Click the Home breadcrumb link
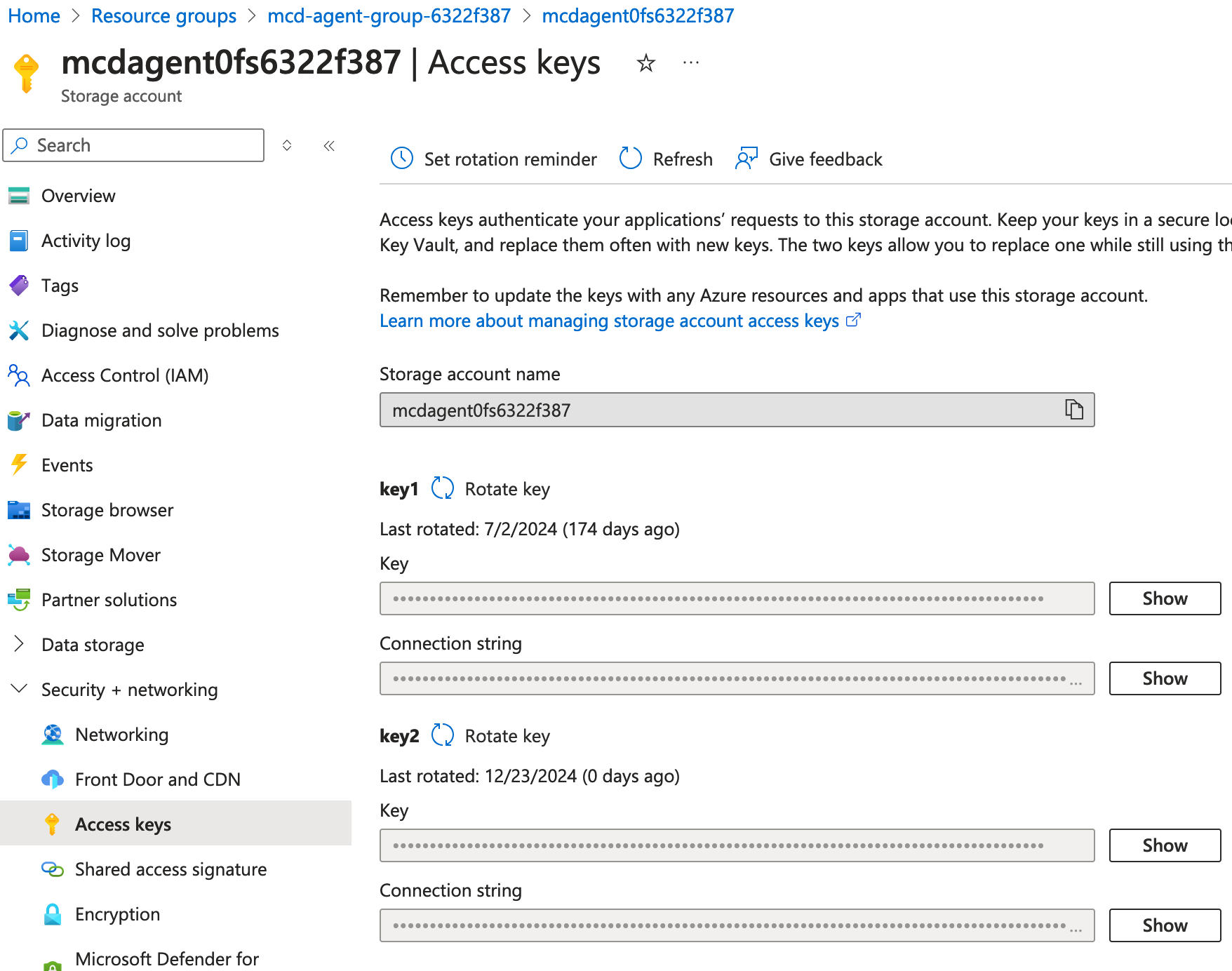 tap(34, 15)
